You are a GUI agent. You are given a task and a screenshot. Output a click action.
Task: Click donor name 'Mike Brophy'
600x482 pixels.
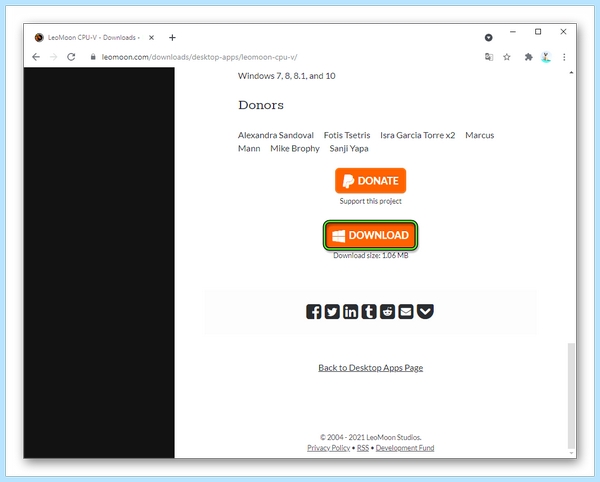295,148
